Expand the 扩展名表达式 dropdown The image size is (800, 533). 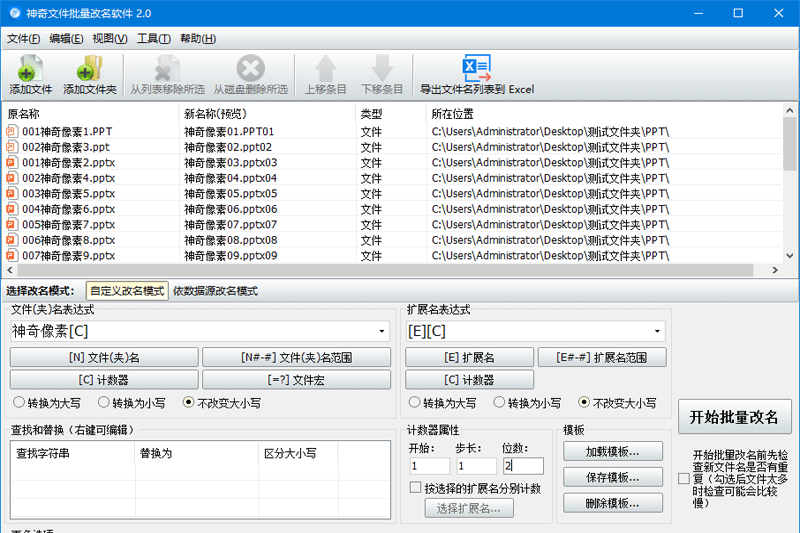(x=656, y=331)
